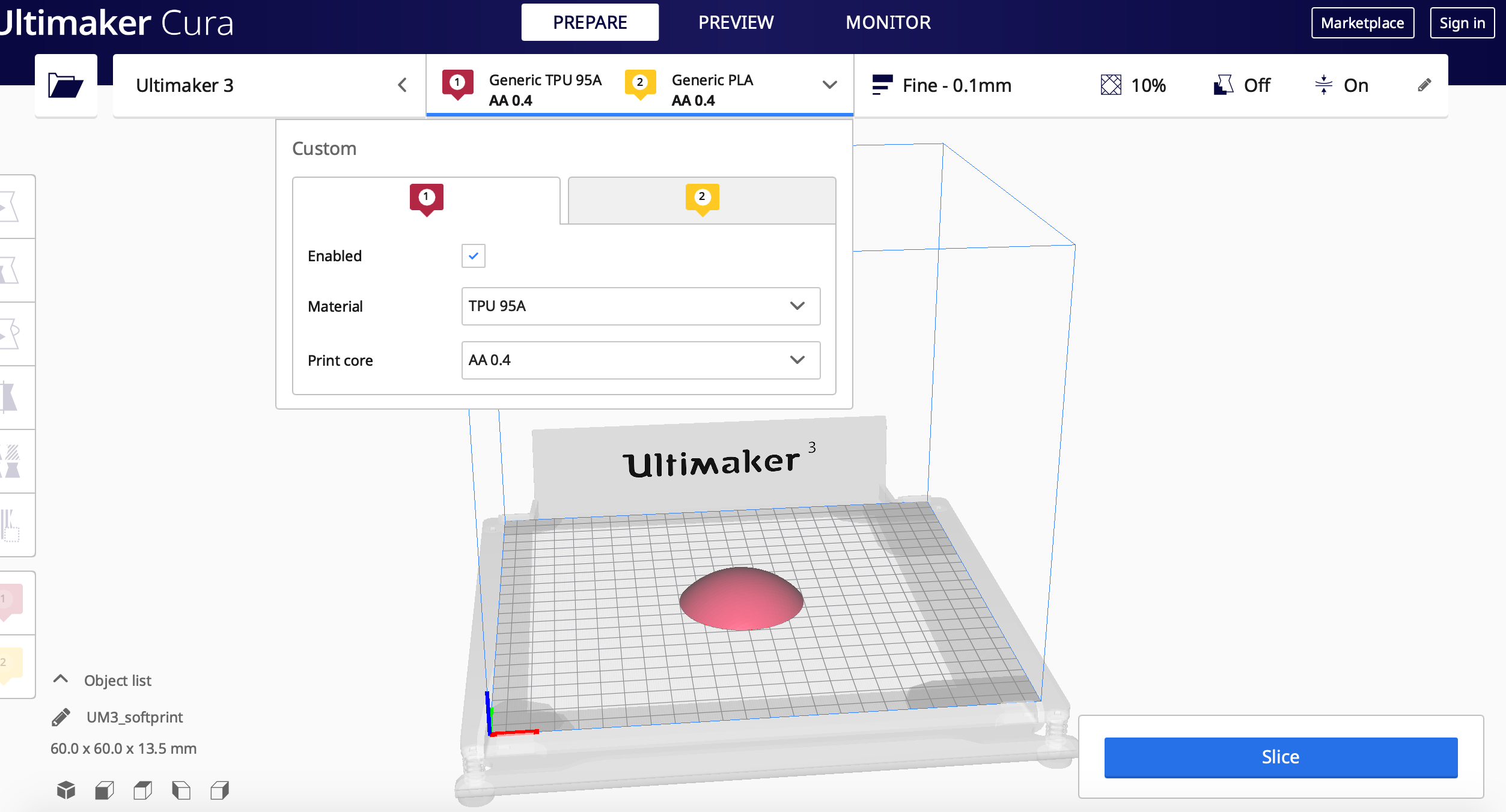Collapse the Ultimaker 3 printer selector arrow
Screen dimensions: 1506x812
point(403,85)
